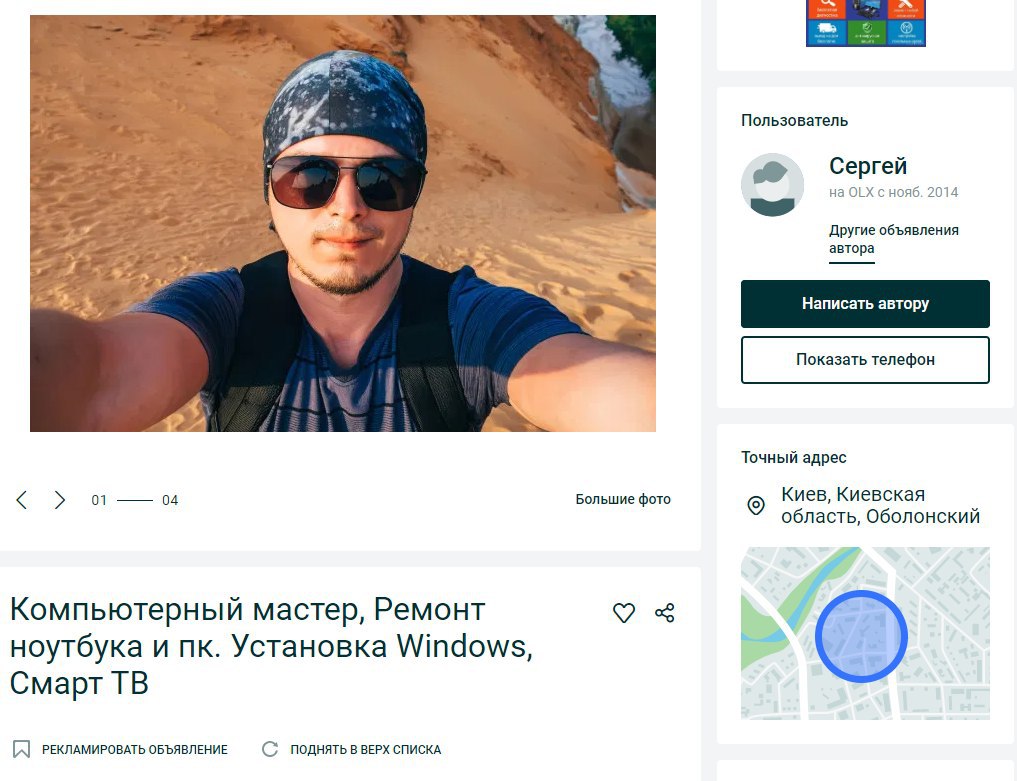The height and width of the screenshot is (781, 1017).
Task: Open Большие фото view
Action: (x=623, y=499)
